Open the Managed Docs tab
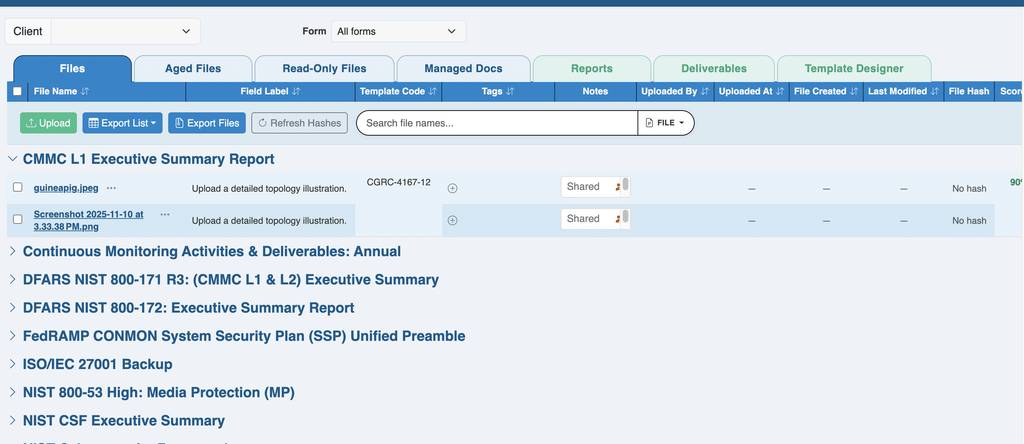1024x444 pixels. coord(464,69)
